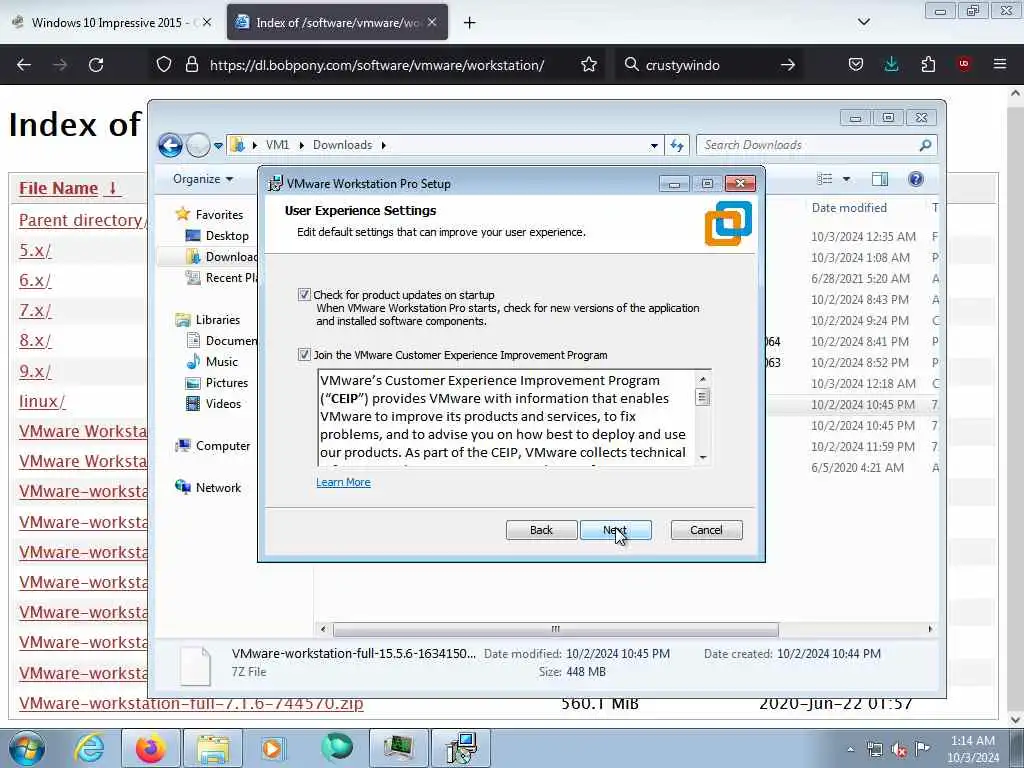This screenshot has width=1024, height=768.
Task: Click the change view icon in Explorer
Action: (825, 179)
